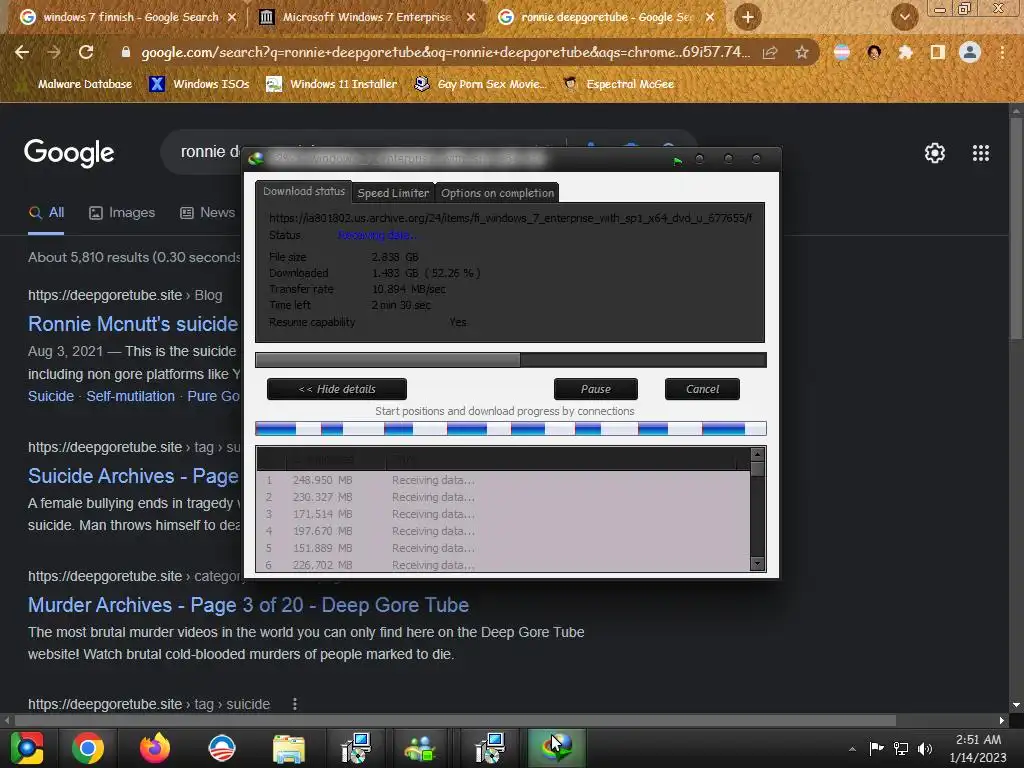The width and height of the screenshot is (1024, 768).
Task: Open the Espectral McGee bookmark
Action: [x=618, y=84]
